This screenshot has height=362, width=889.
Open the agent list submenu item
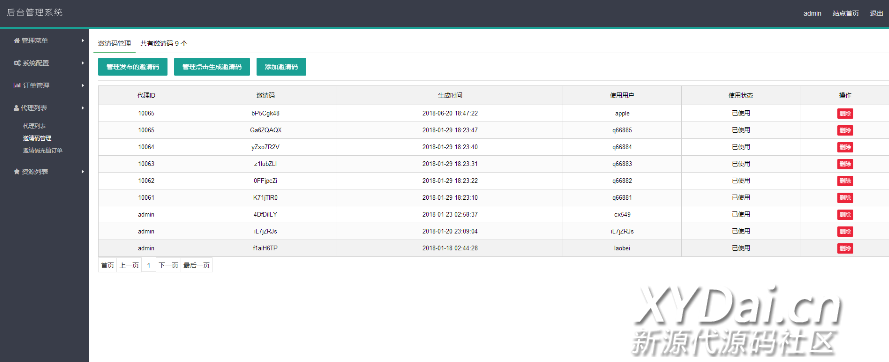[34, 125]
